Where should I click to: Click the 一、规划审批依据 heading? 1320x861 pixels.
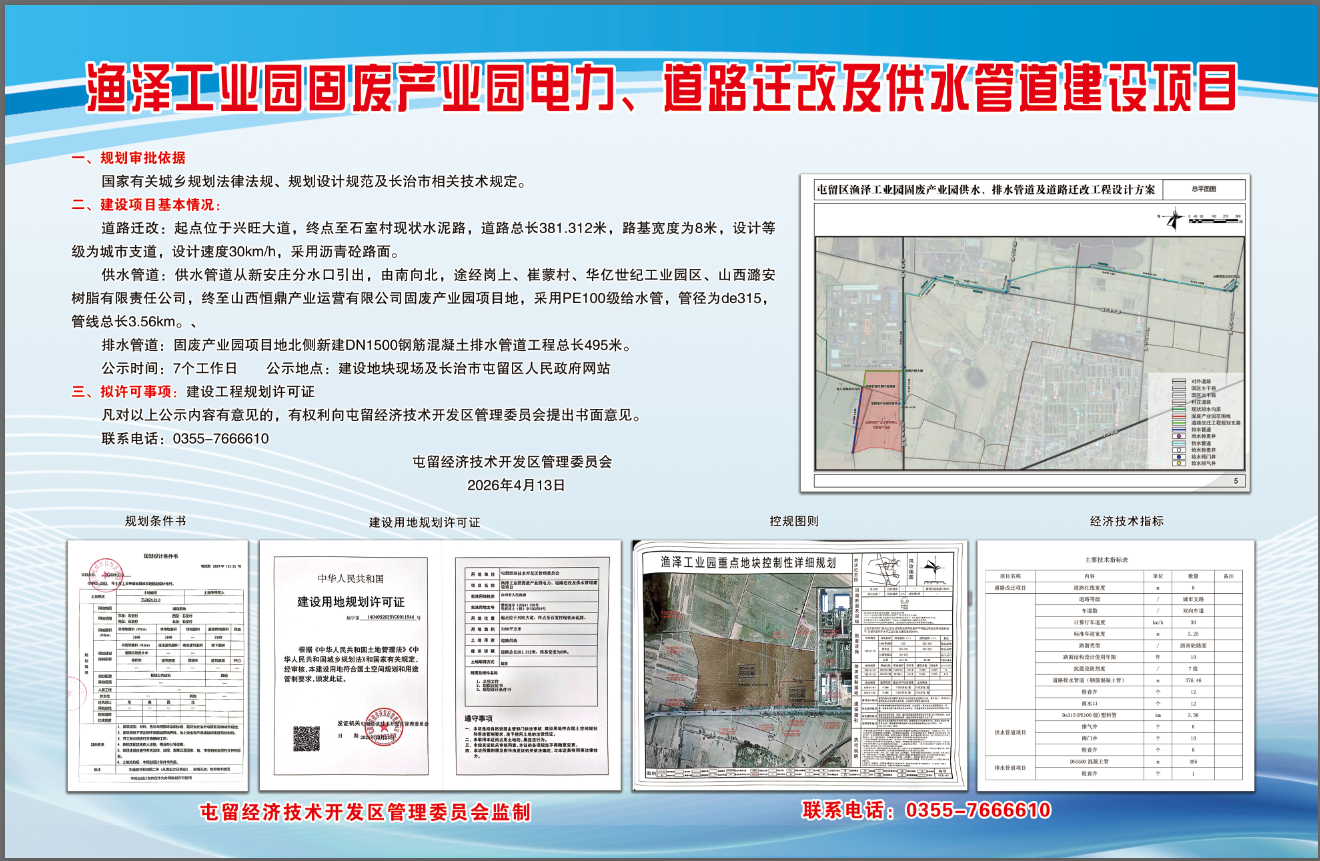[128, 158]
